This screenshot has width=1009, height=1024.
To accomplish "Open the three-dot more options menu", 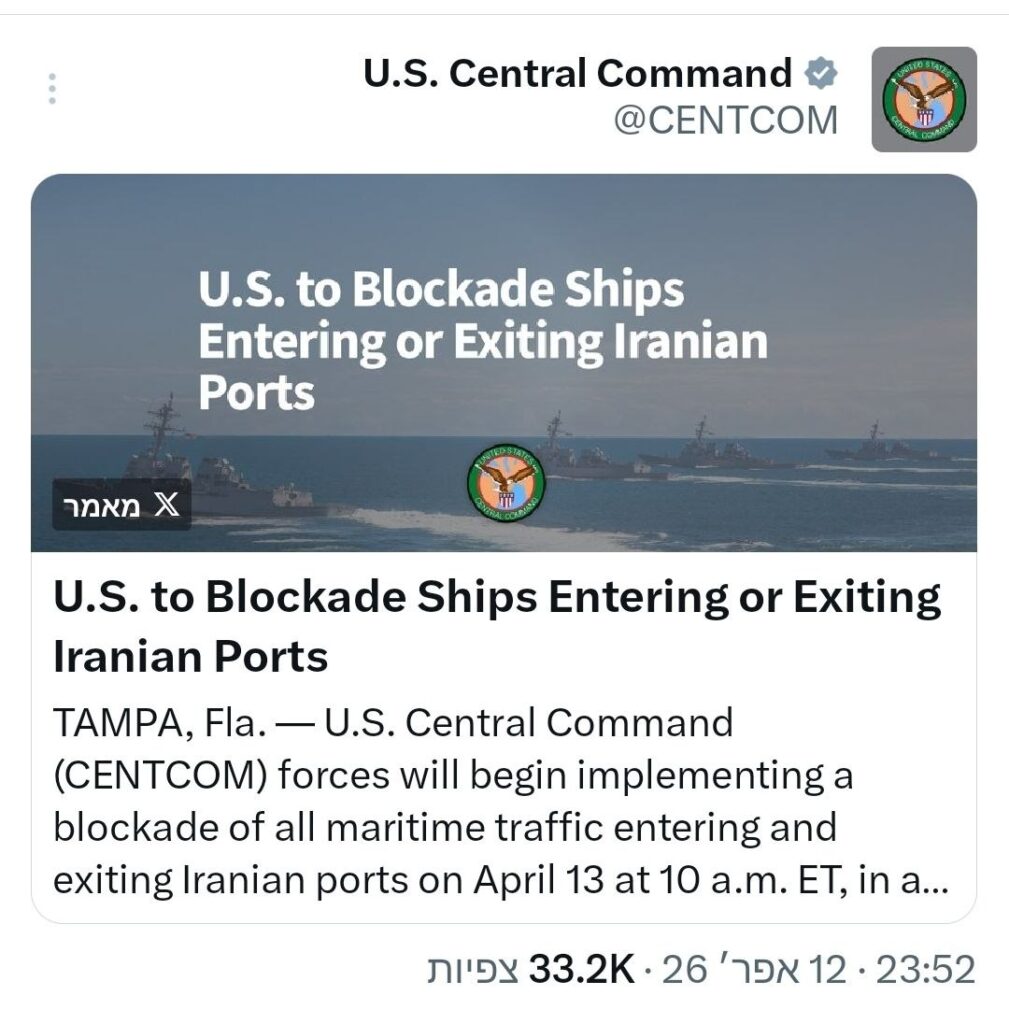I will pyautogui.click(x=53, y=88).
